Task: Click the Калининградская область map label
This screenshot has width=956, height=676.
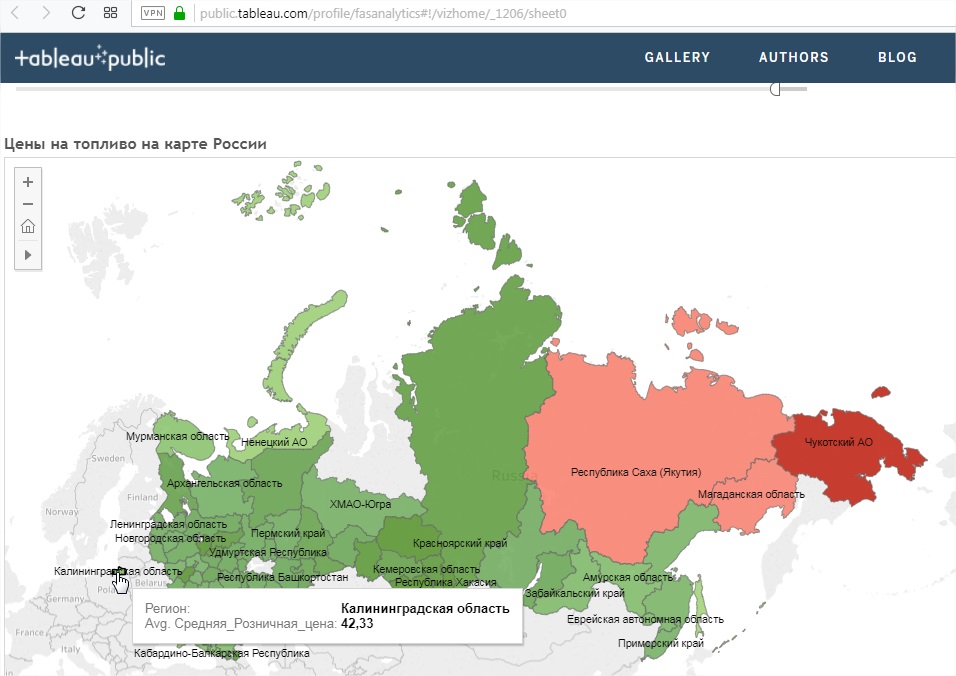Action: pyautogui.click(x=118, y=571)
